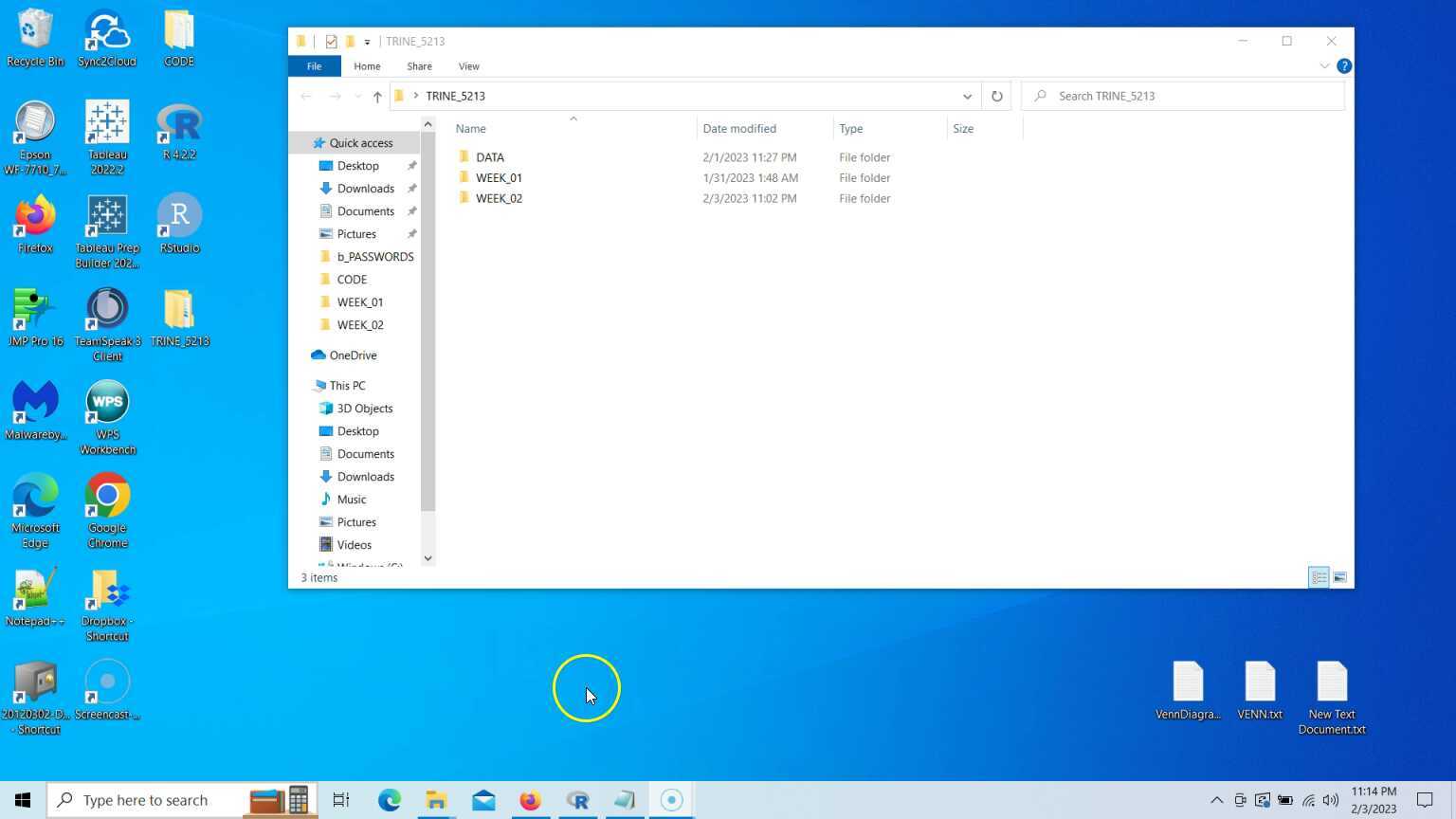
Task: Open the Customize Quick Access Toolbar dropdown
Action: (x=367, y=43)
